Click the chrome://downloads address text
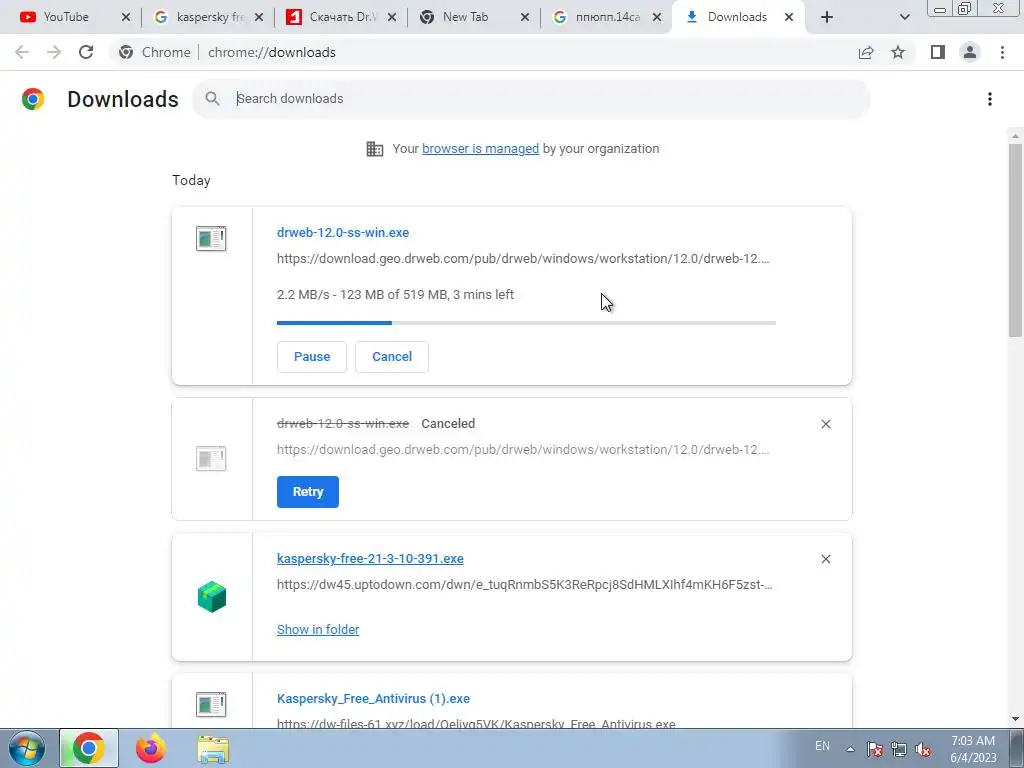 tap(272, 52)
